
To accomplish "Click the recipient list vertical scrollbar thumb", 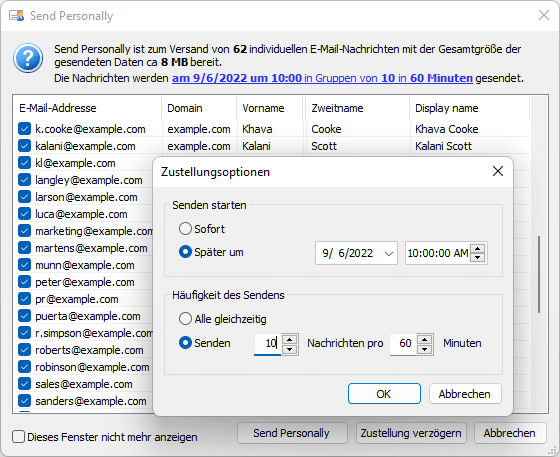I will [539, 274].
